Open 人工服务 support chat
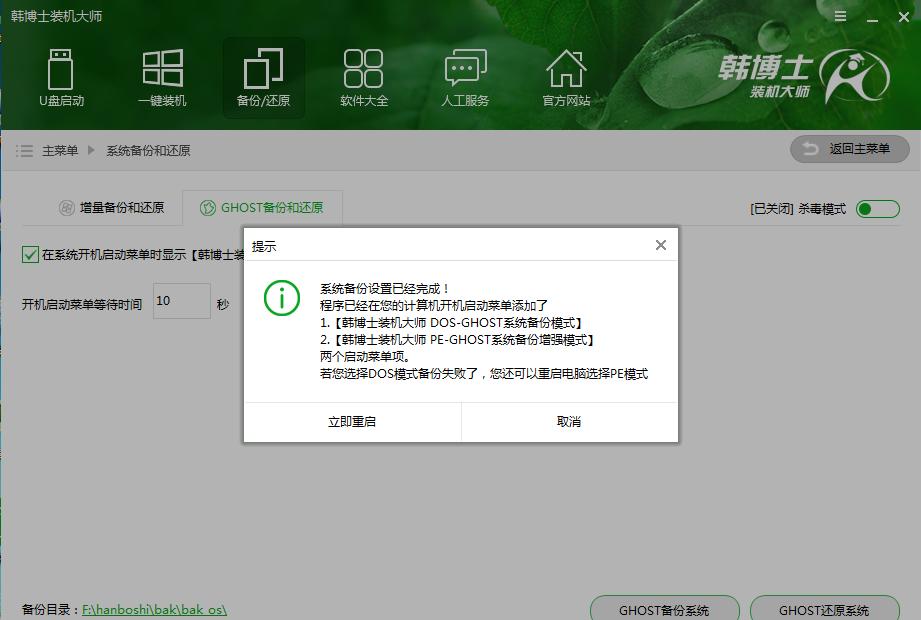Screen dimensions: 921x620 pos(465,78)
